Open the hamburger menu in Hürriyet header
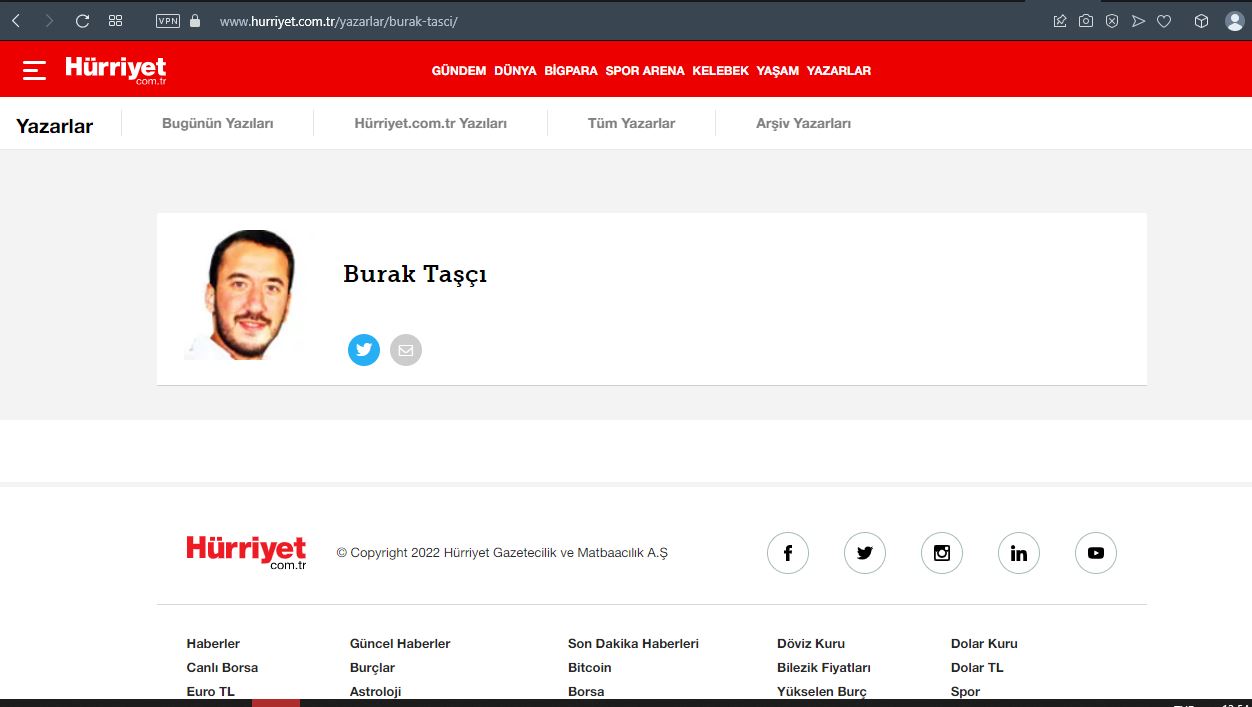This screenshot has height=707, width=1252. [34, 70]
